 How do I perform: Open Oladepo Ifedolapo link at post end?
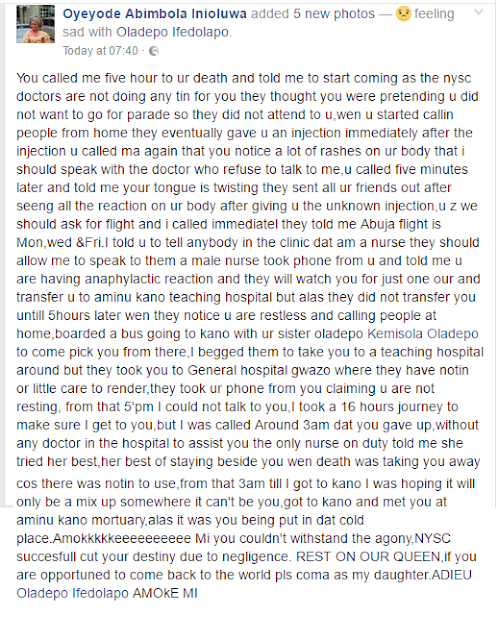pos(72,593)
